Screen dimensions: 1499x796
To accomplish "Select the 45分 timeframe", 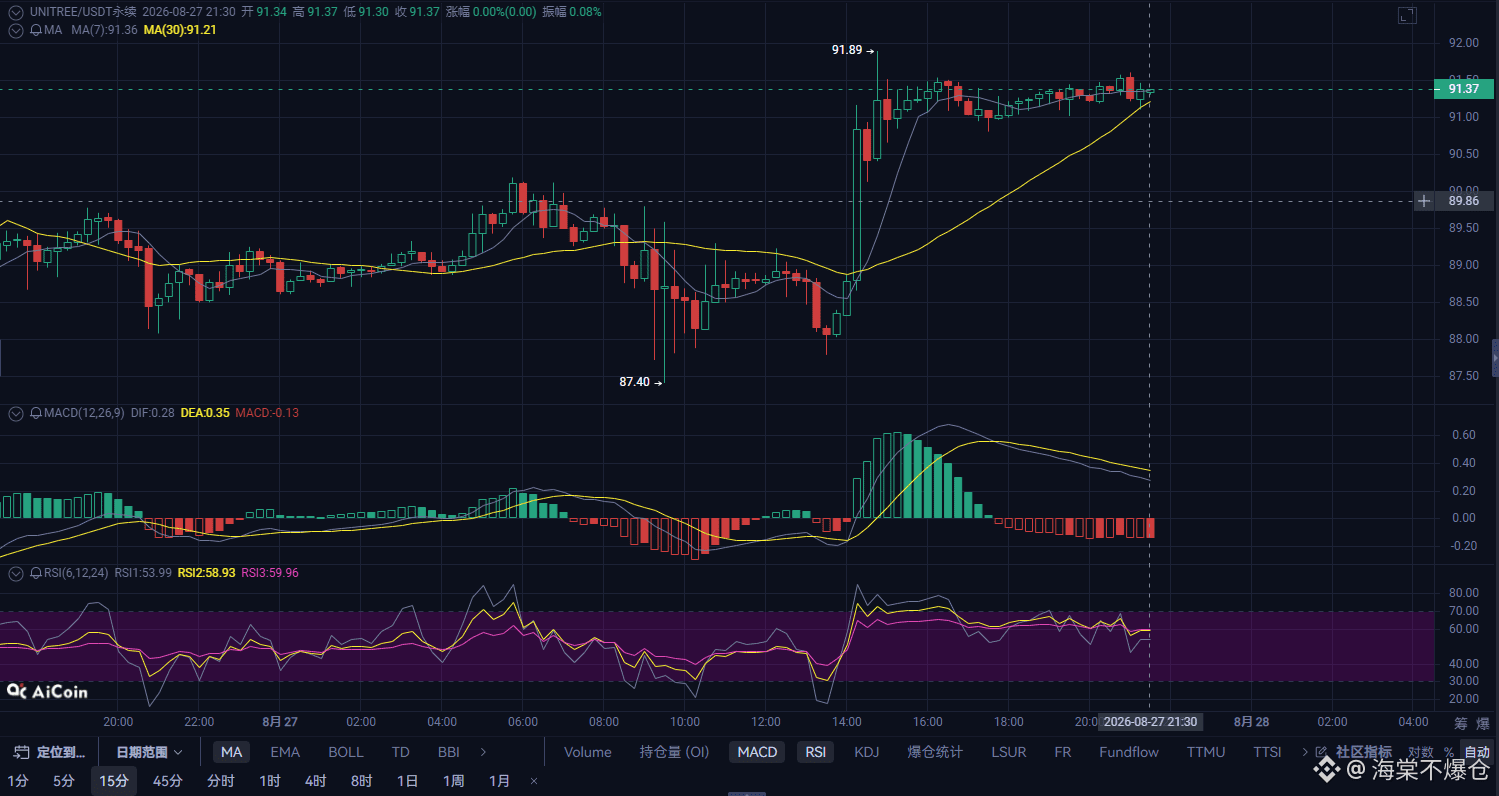I will [168, 781].
